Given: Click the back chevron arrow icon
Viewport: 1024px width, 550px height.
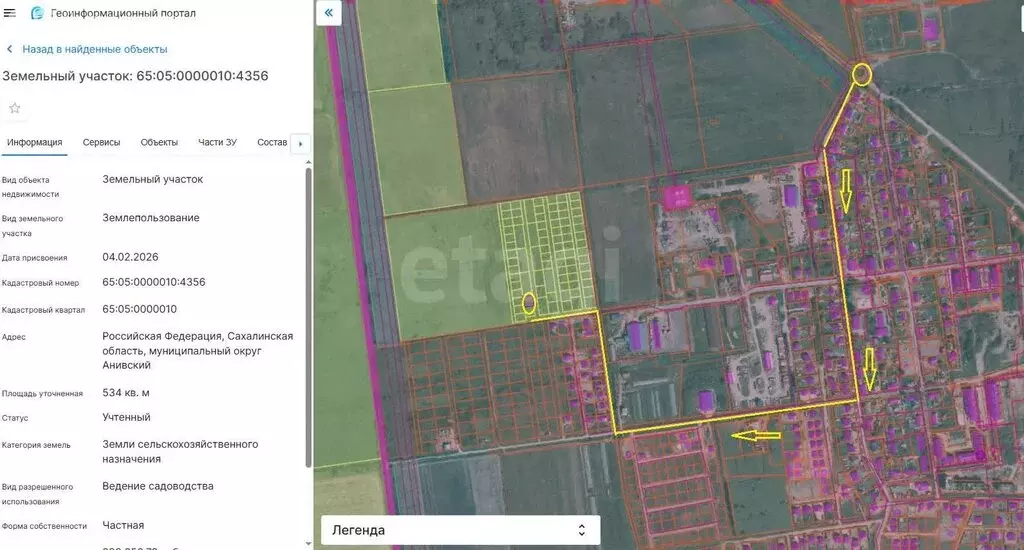Looking at the screenshot, I should (10, 49).
